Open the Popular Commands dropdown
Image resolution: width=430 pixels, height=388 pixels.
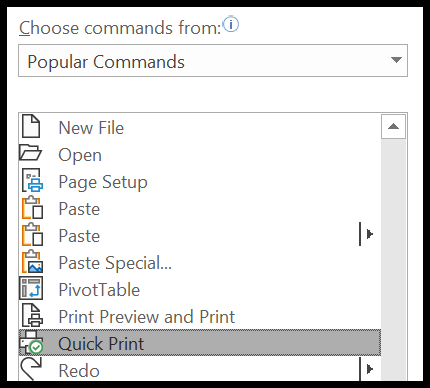[x=213, y=61]
